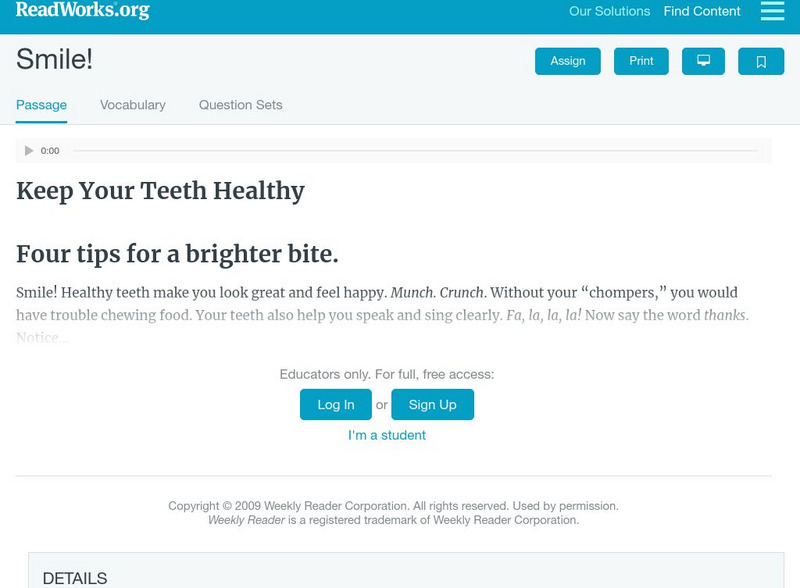Viewport: 800px width, 588px height.
Task: Switch to the Vocabulary tab
Action: click(133, 105)
